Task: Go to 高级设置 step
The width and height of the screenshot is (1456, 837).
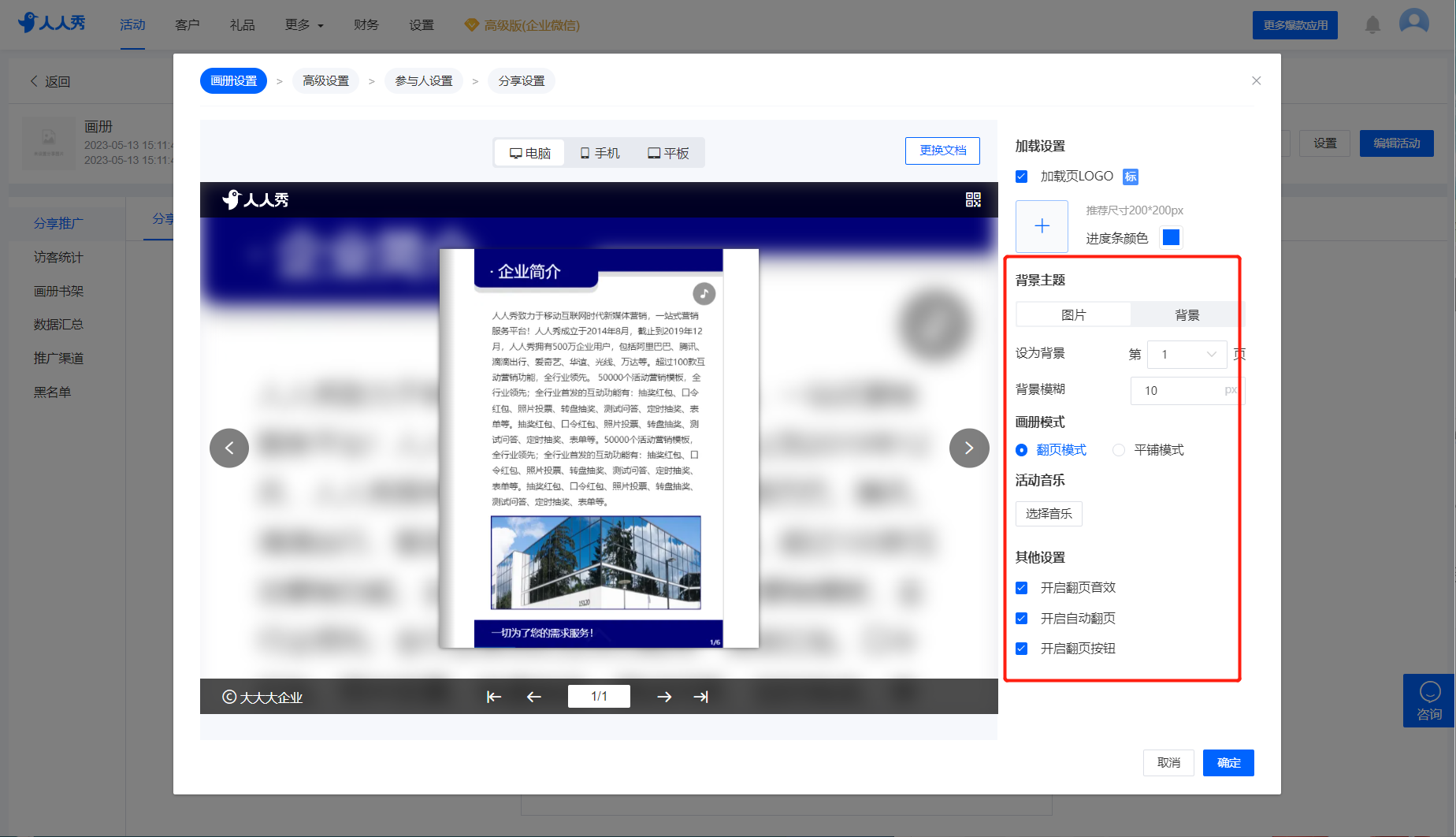Action: (325, 81)
